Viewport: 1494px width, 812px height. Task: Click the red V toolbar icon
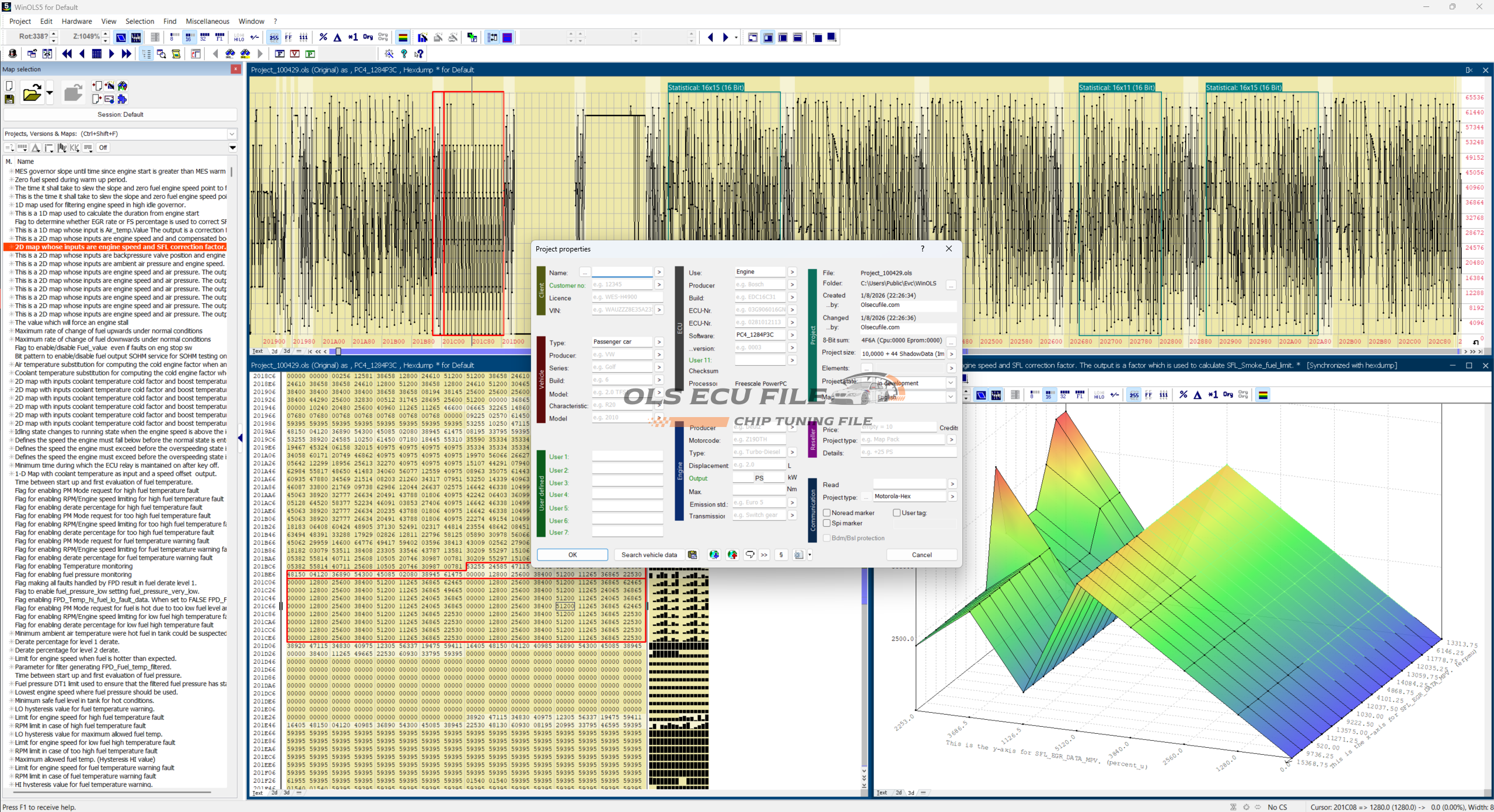click(295, 54)
